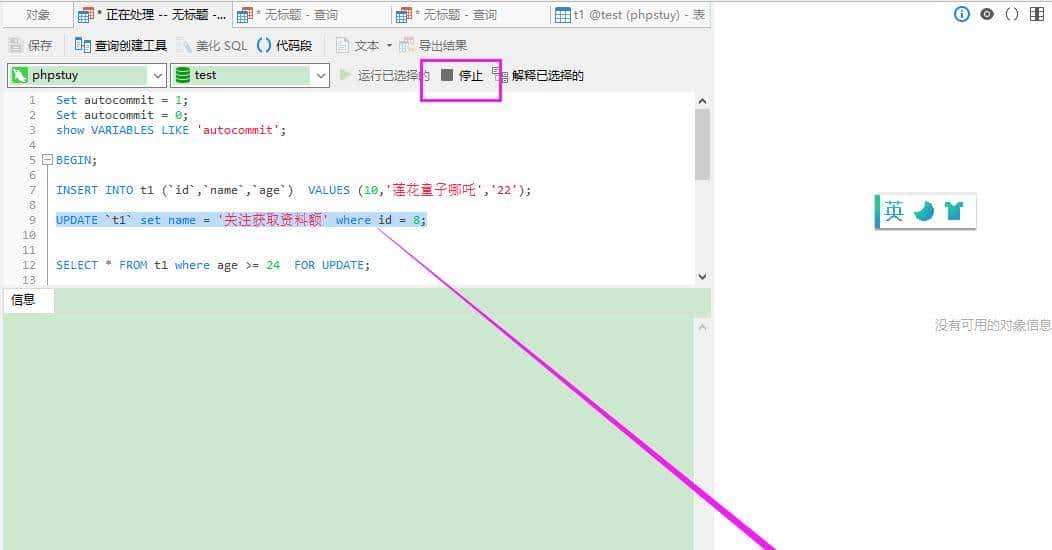Click the Text (文本) toolbar button
1052x550 pixels.
[x=358, y=45]
